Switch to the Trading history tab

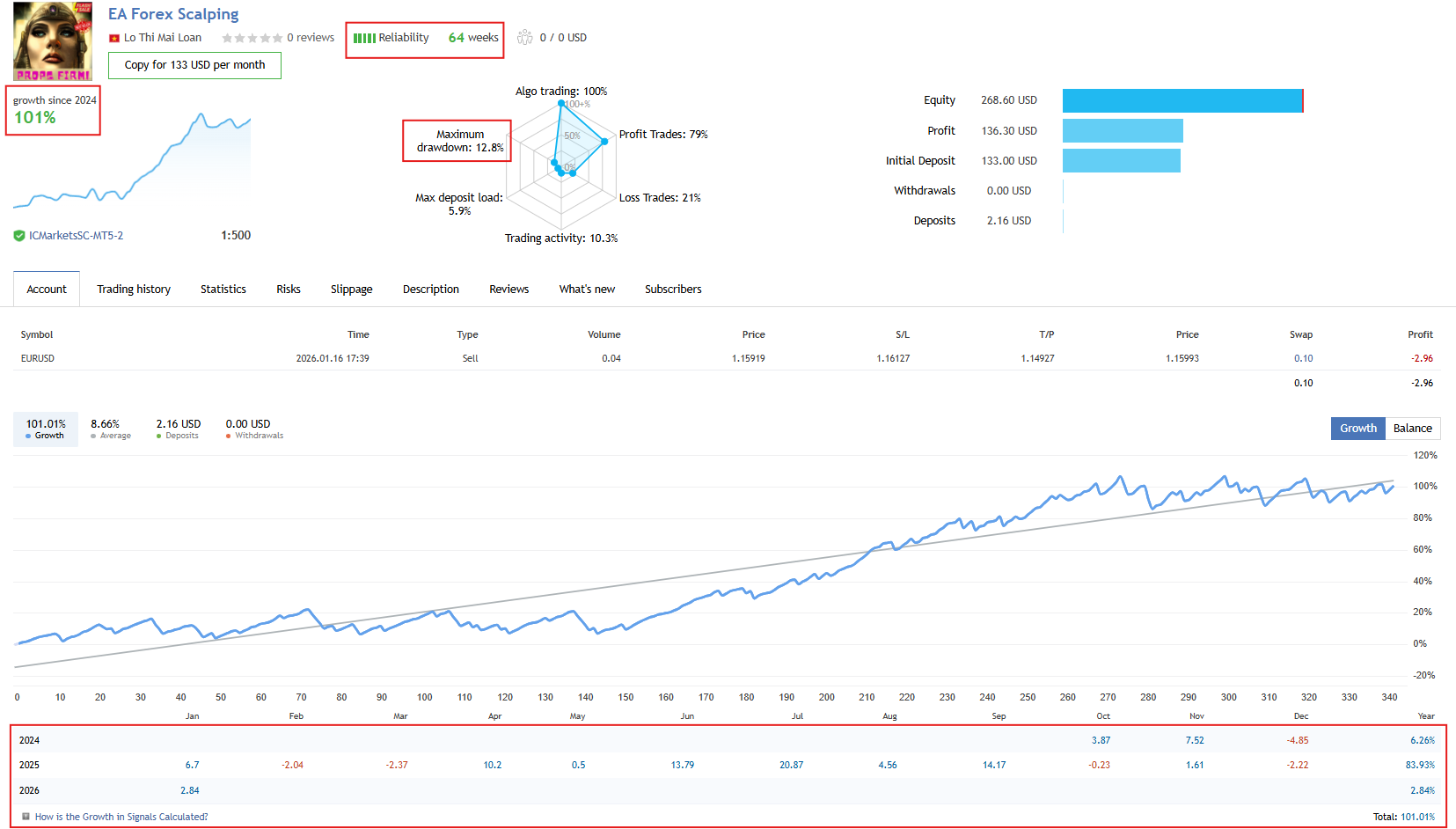[x=134, y=289]
